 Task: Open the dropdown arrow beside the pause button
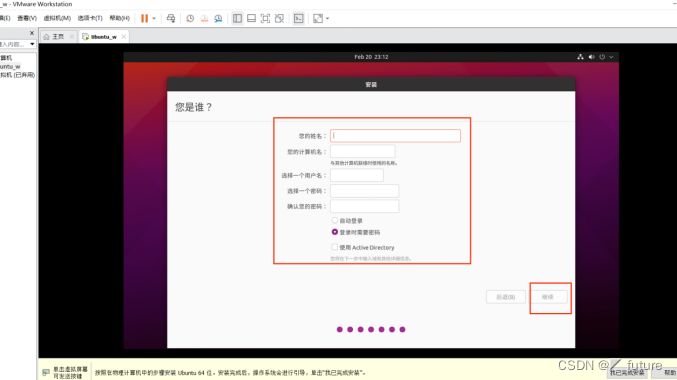pos(154,19)
